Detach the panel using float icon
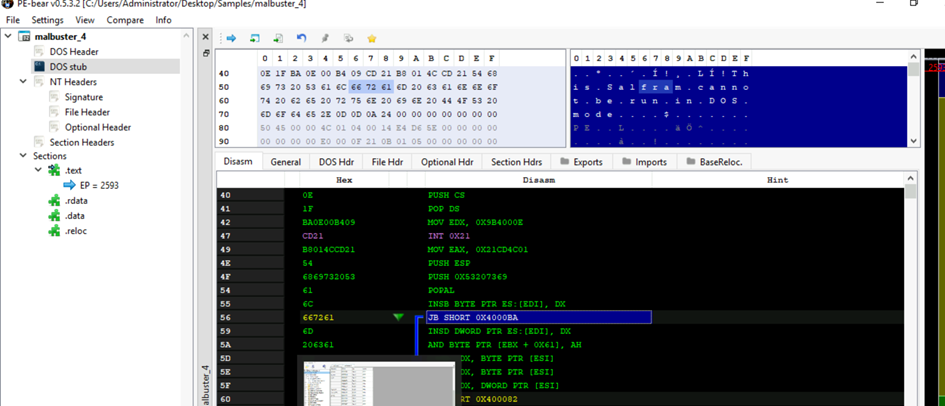This screenshot has width=945, height=406. click(205, 54)
